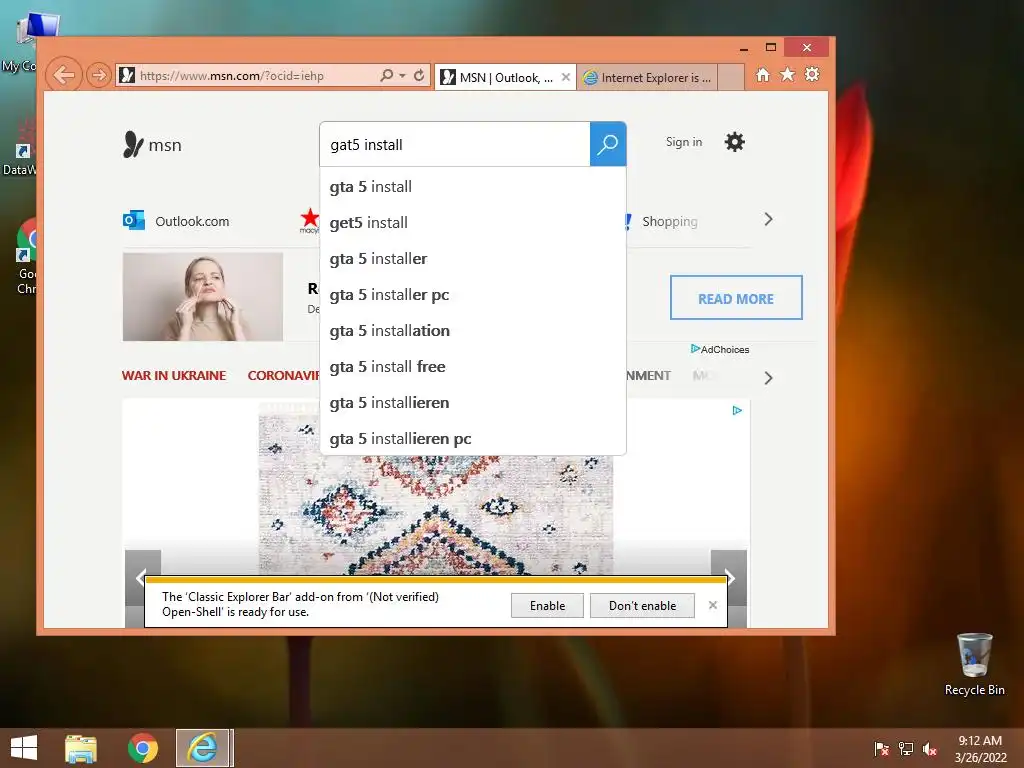The width and height of the screenshot is (1024, 768).
Task: Open the IE Tools gear icon
Action: click(x=812, y=74)
